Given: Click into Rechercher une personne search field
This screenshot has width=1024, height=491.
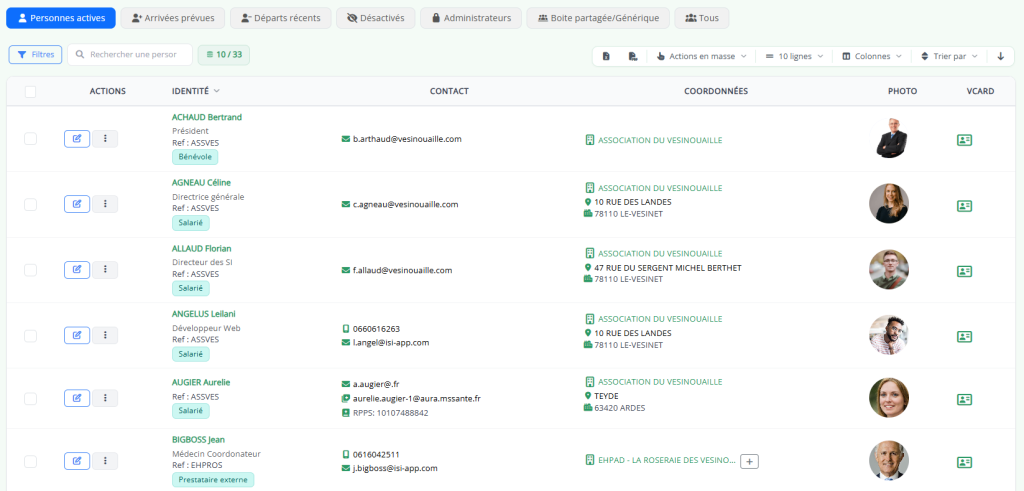Looking at the screenshot, I should pos(130,55).
